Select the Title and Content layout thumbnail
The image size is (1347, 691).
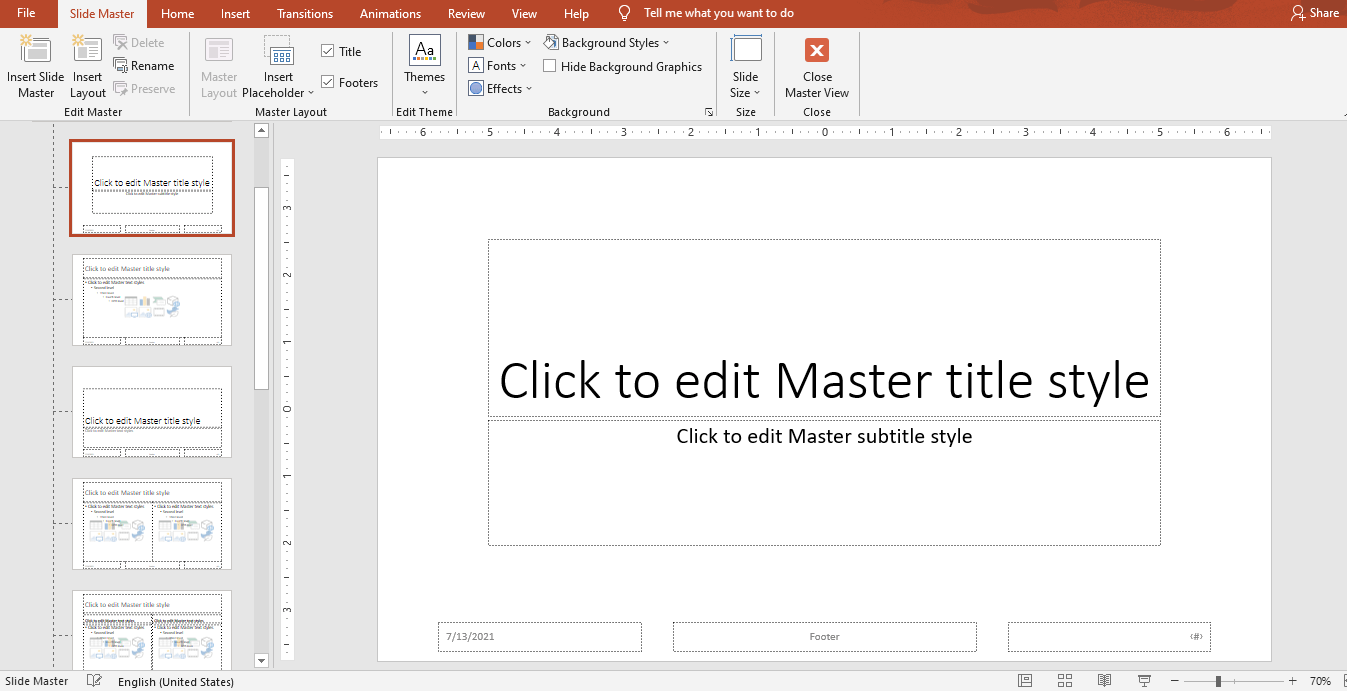[152, 300]
